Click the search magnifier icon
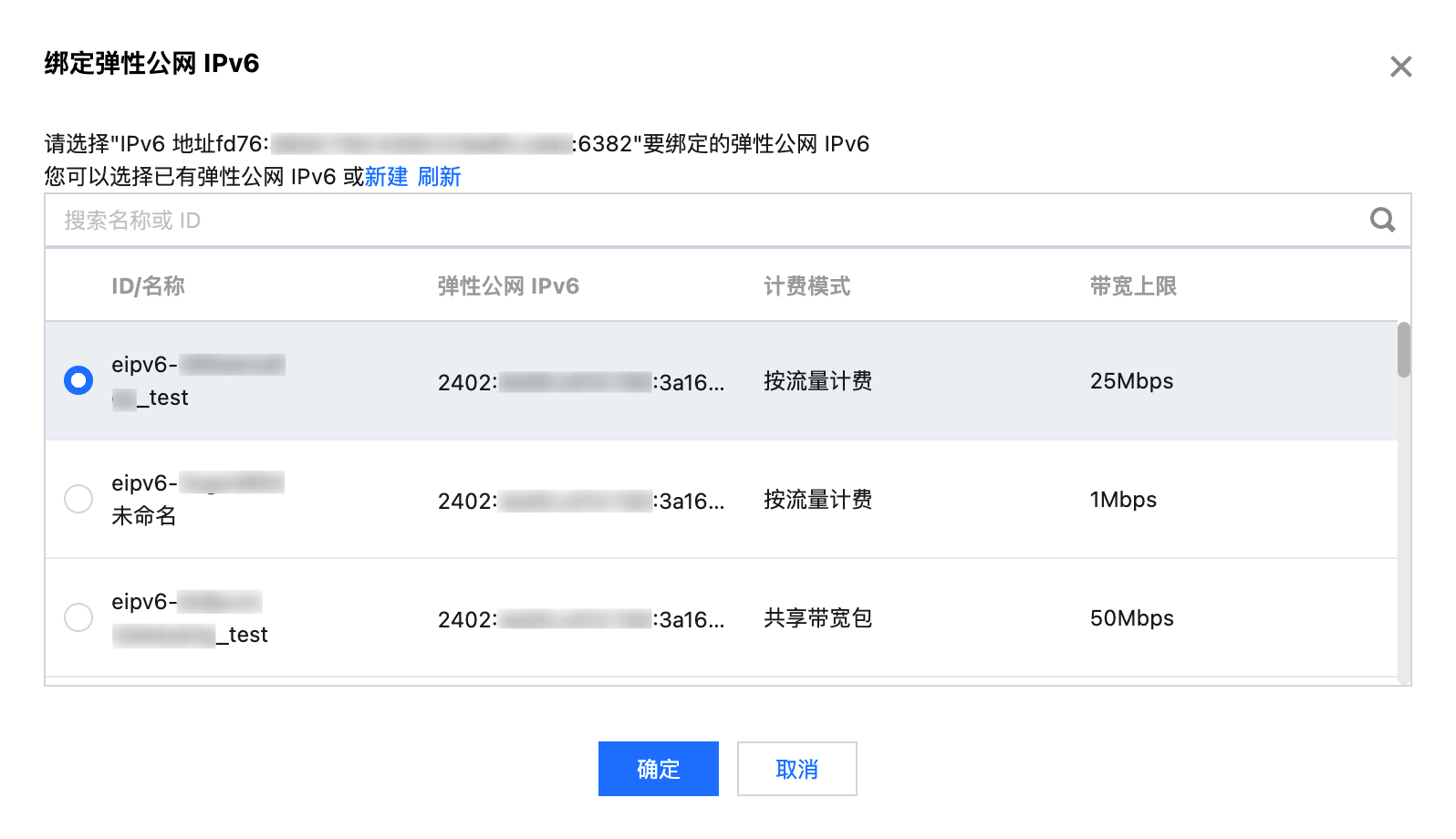Screen dimensions: 1456x839 pos(1382,220)
